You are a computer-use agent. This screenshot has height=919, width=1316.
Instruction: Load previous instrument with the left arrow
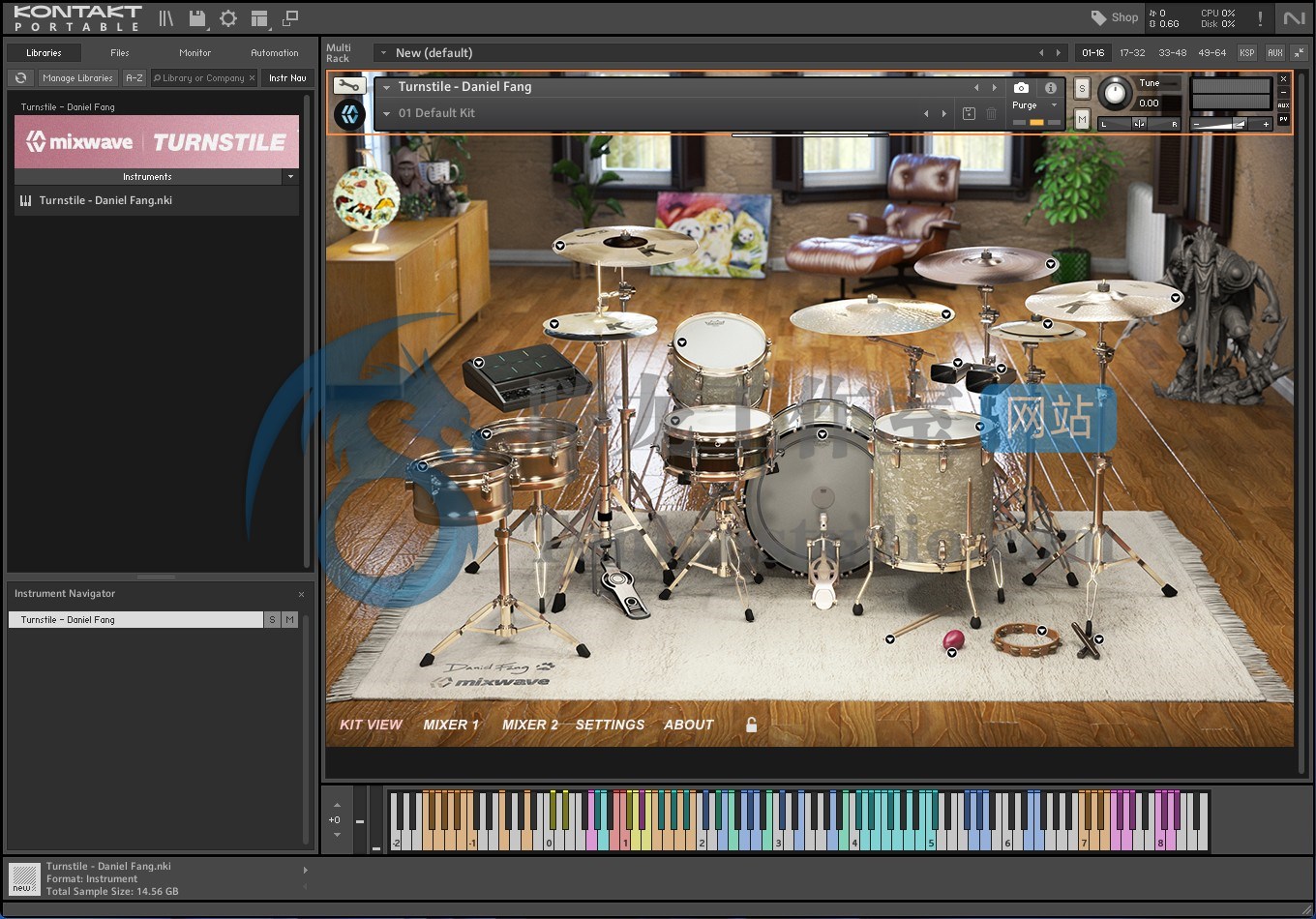(x=975, y=87)
